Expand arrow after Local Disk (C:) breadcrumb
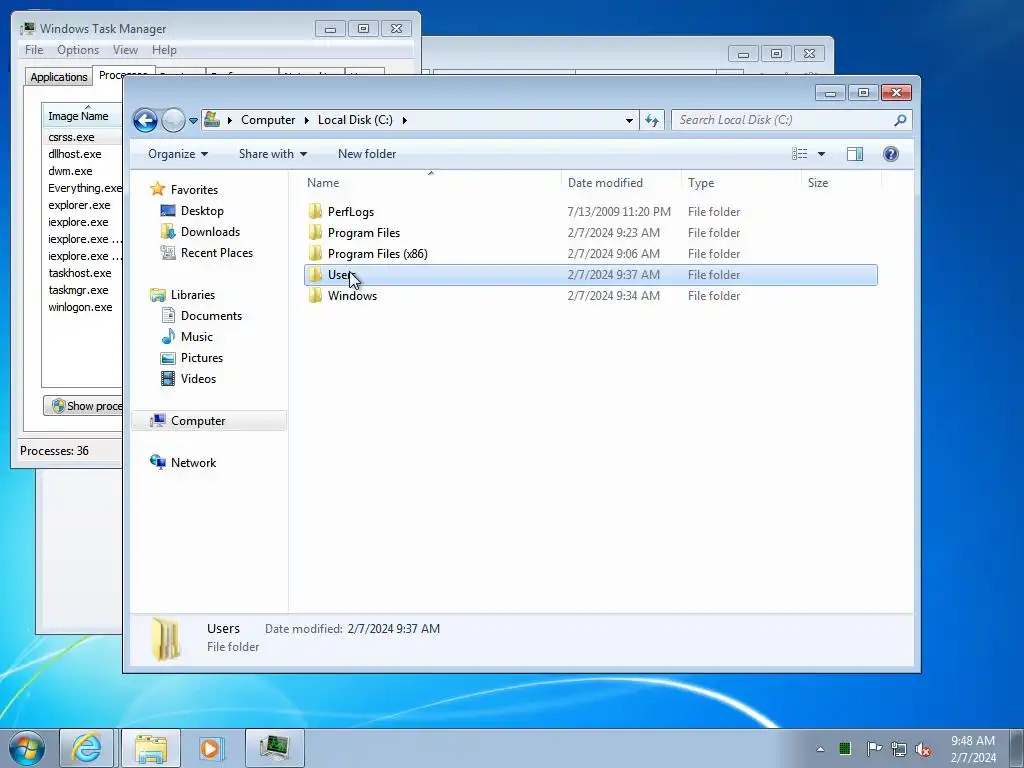Screen dimensions: 1024x768 pyautogui.click(x=405, y=120)
